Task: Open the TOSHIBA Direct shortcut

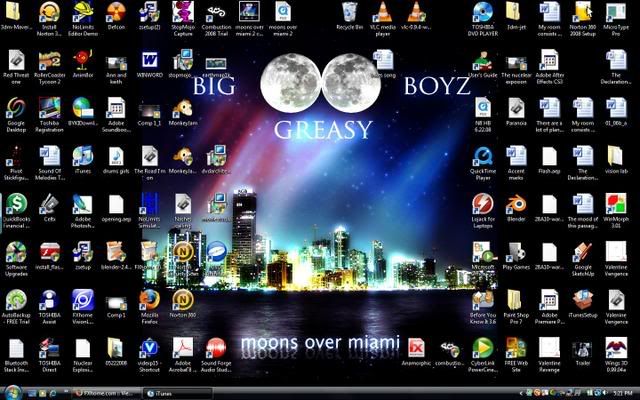Action: pos(49,355)
